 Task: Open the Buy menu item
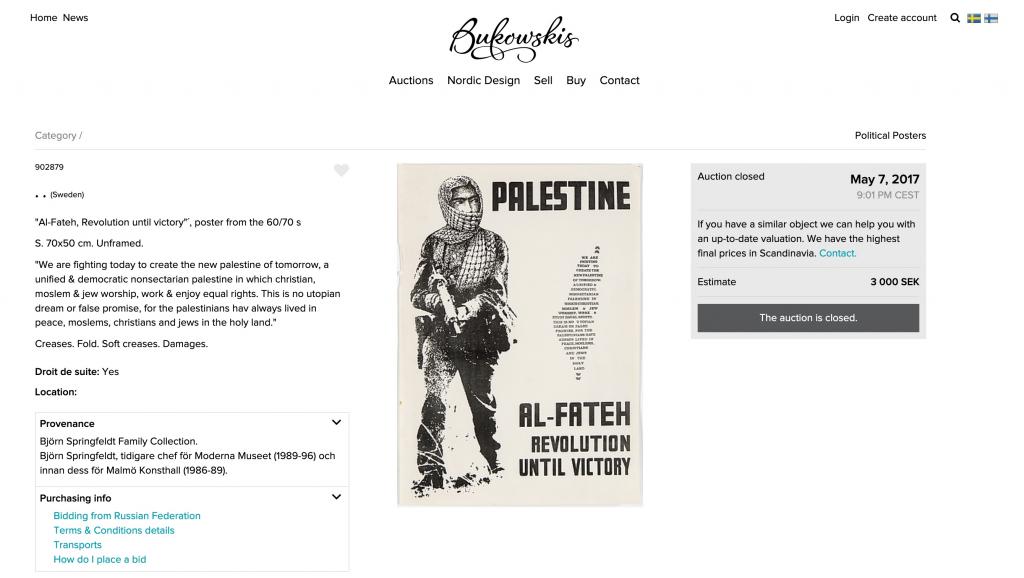tap(576, 80)
